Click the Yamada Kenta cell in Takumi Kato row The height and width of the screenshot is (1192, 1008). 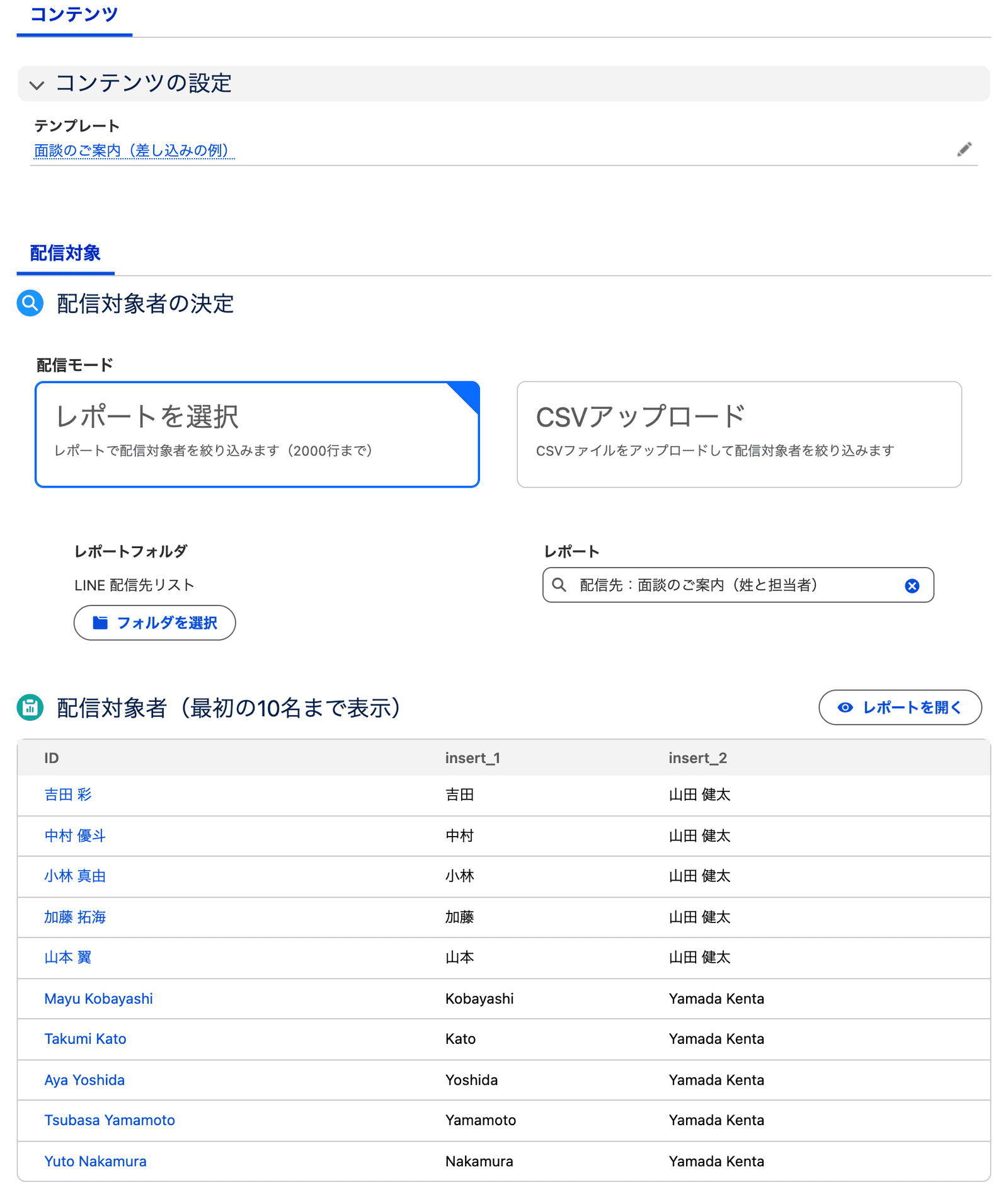[716, 1039]
